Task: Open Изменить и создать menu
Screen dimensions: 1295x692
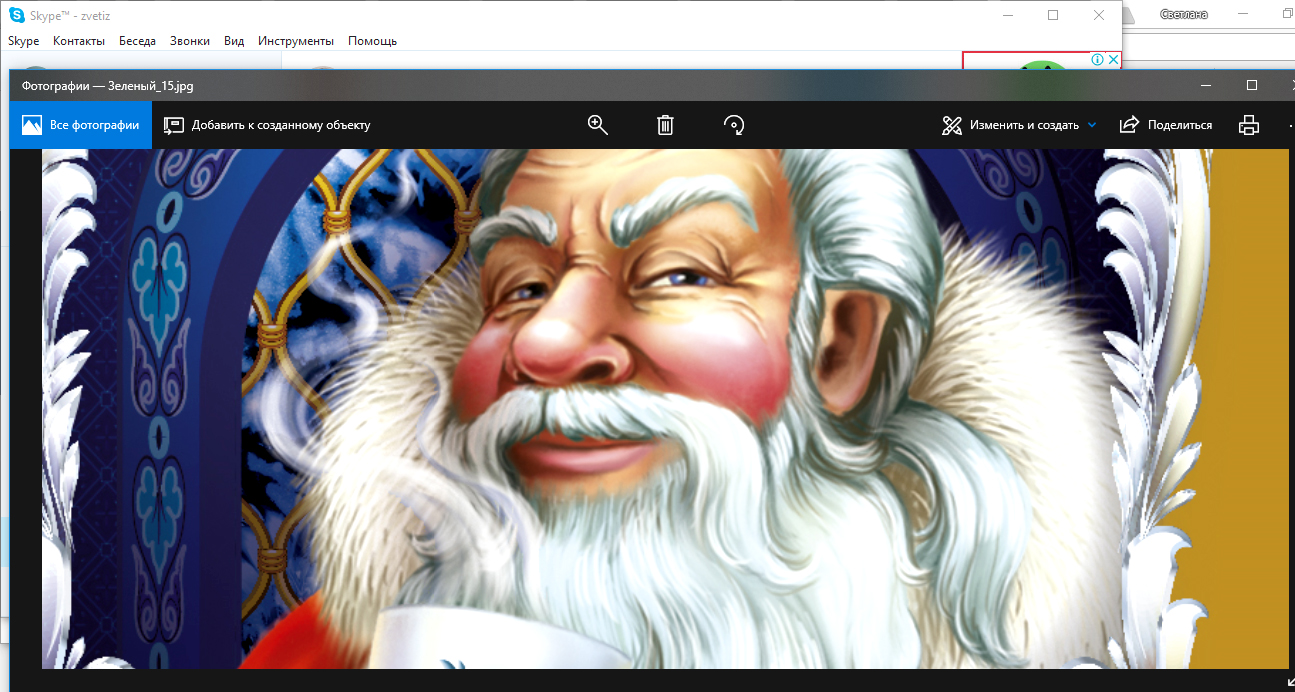Action: 1019,125
